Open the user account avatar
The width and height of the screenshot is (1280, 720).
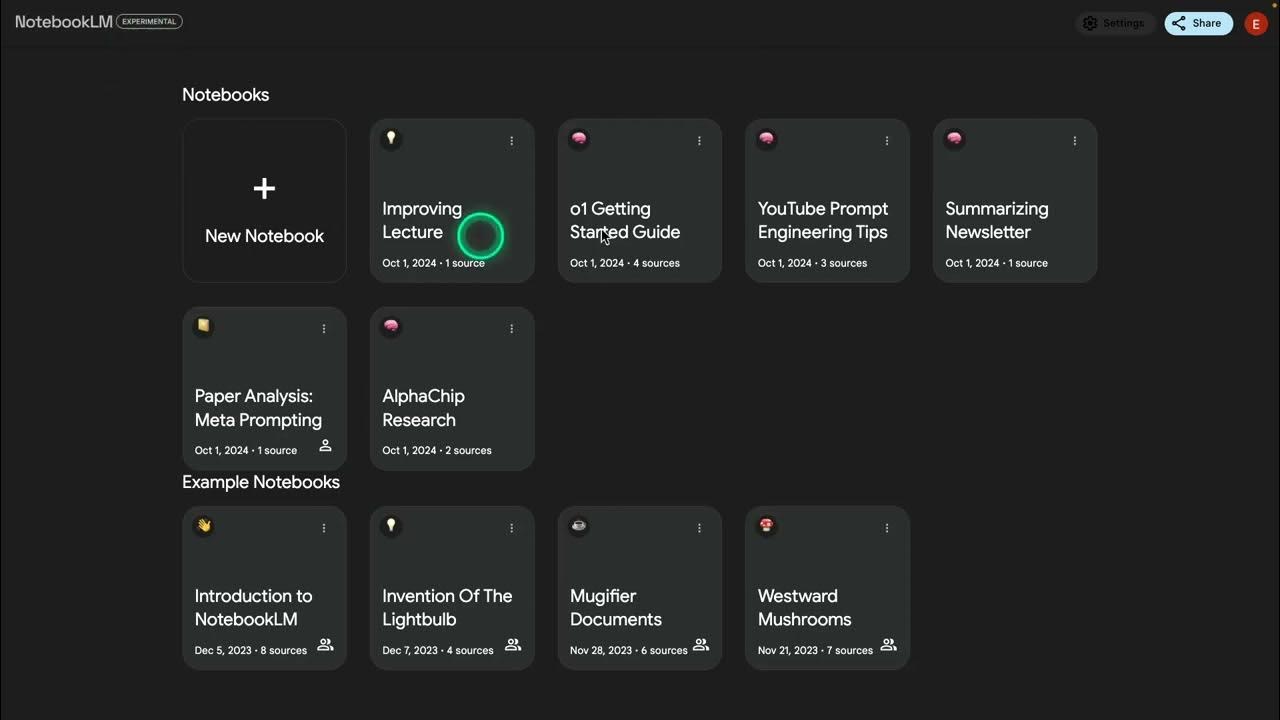1256,24
